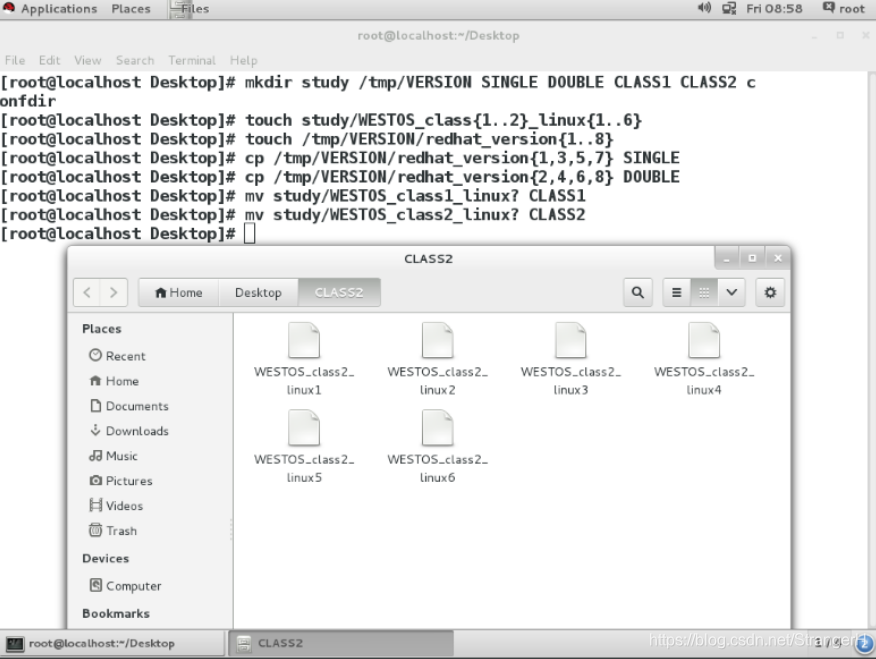Click the Recent clock icon in sidebar

[96, 355]
